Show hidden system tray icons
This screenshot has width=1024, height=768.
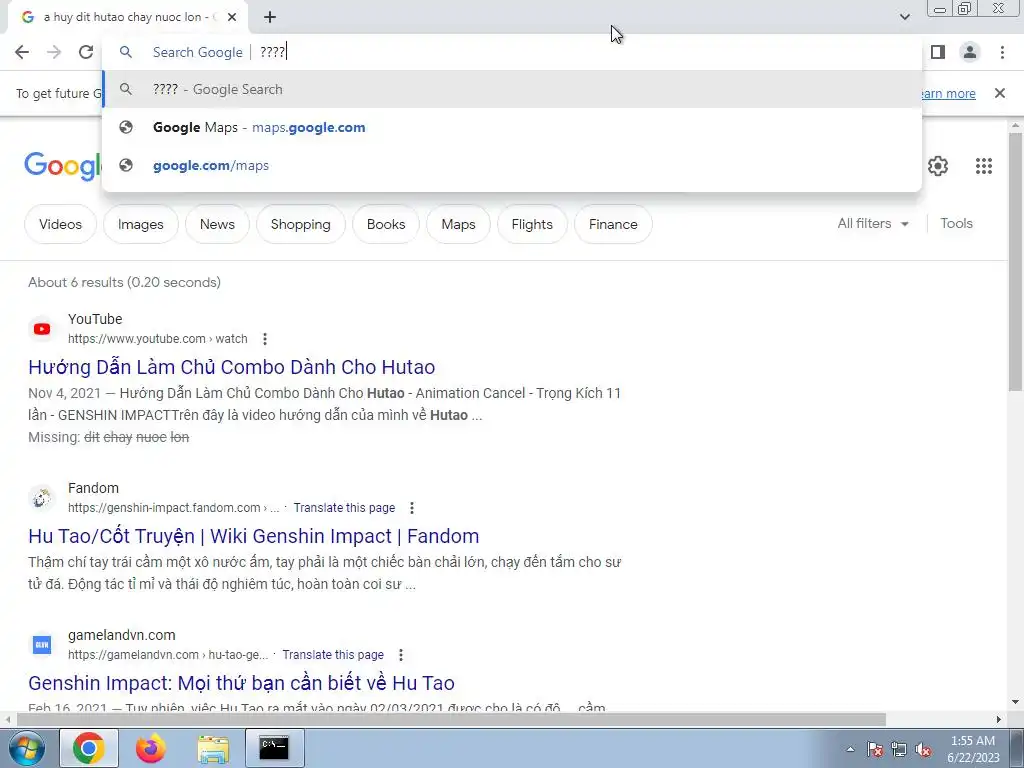(x=850, y=750)
